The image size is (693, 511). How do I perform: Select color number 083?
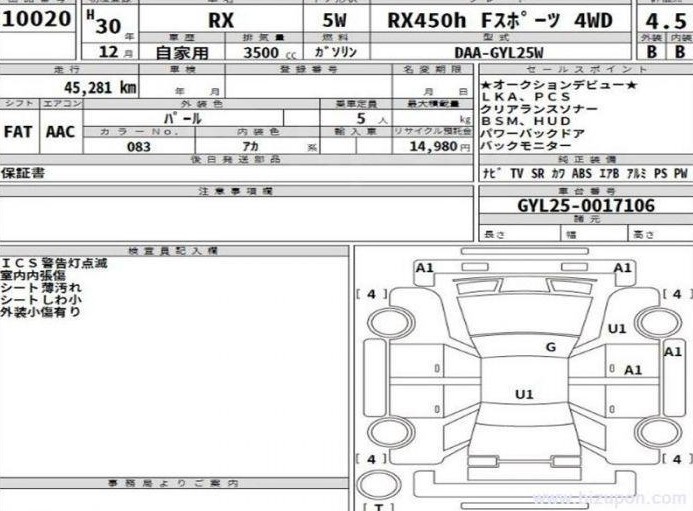[x=139, y=146]
